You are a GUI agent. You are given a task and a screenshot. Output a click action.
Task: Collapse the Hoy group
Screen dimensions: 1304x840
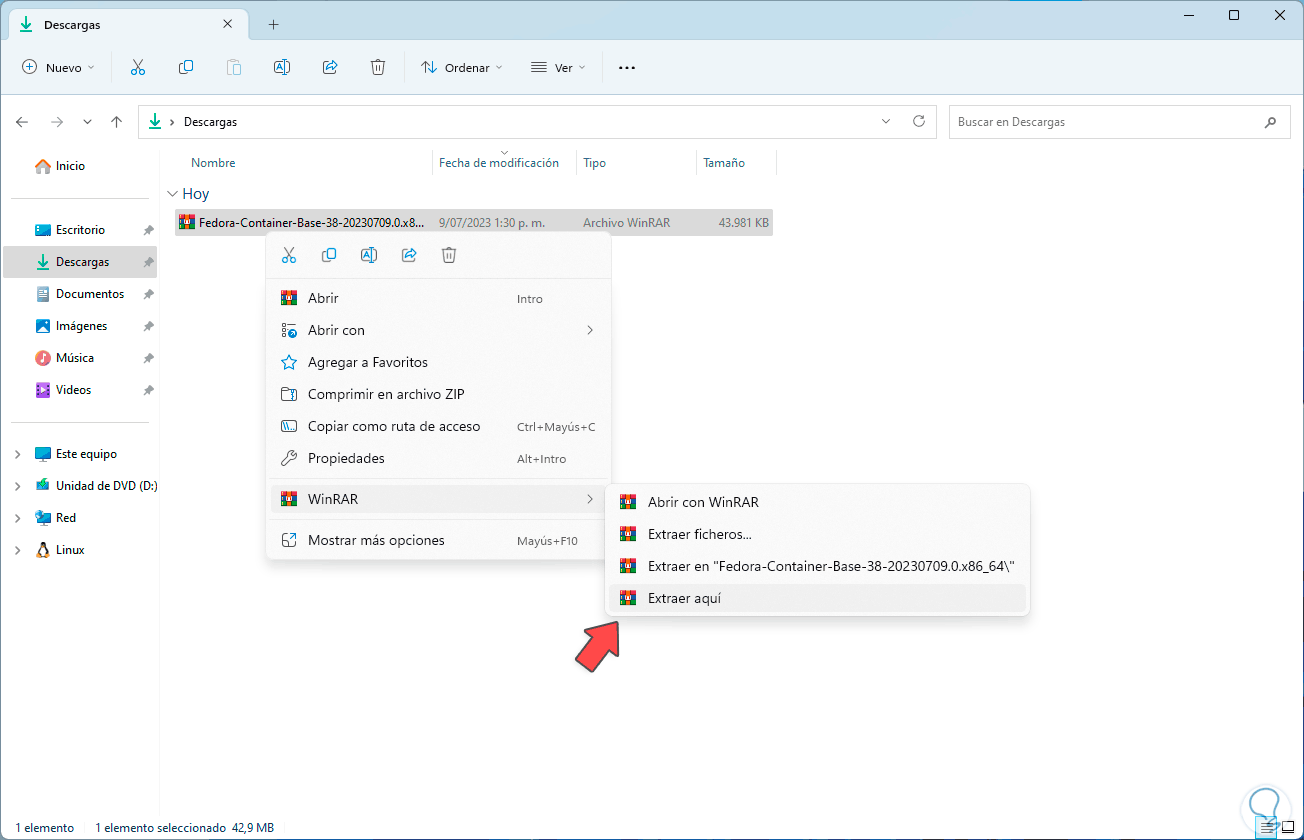(x=173, y=194)
